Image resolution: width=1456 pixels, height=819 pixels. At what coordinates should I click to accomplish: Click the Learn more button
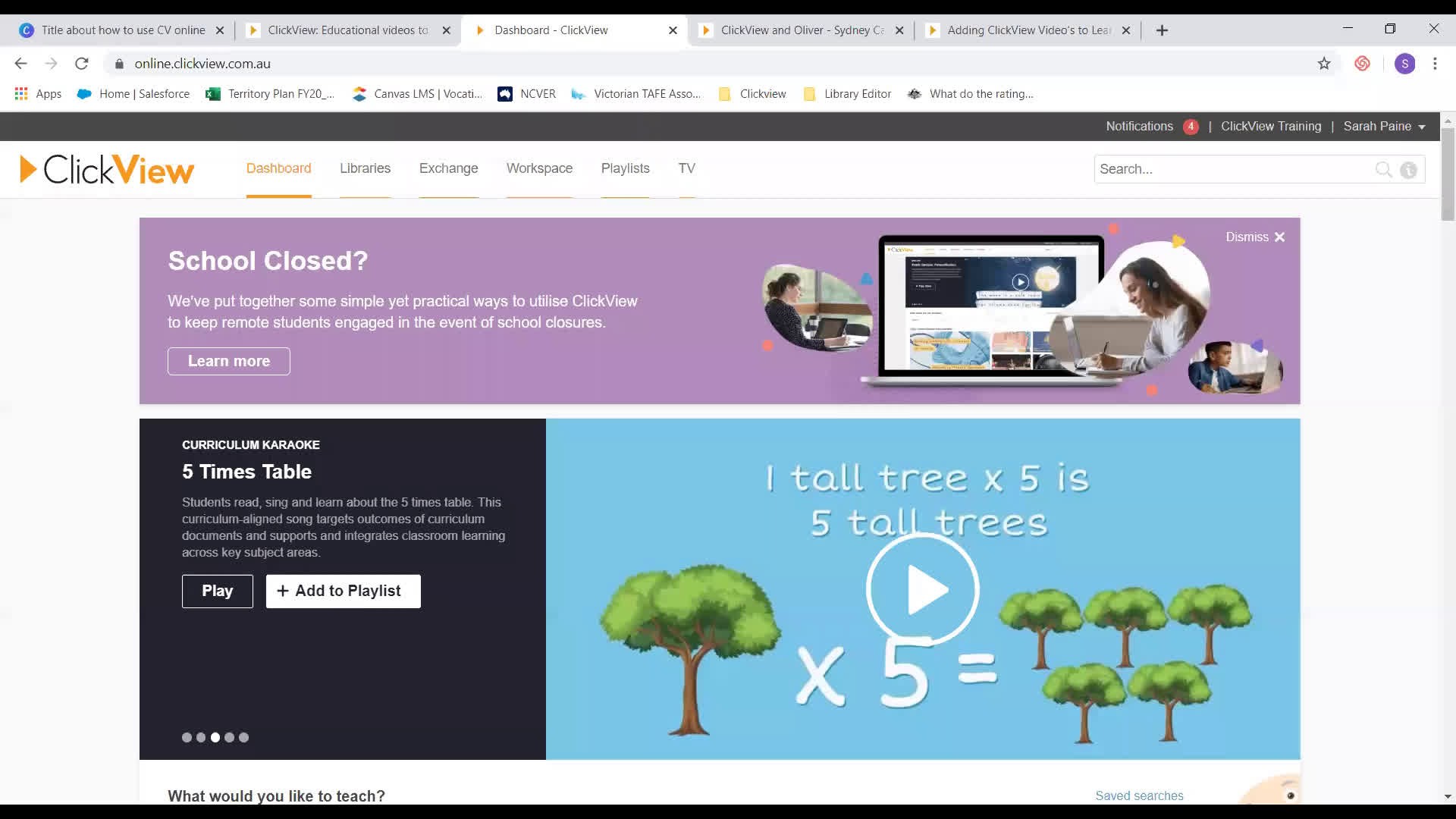228,361
